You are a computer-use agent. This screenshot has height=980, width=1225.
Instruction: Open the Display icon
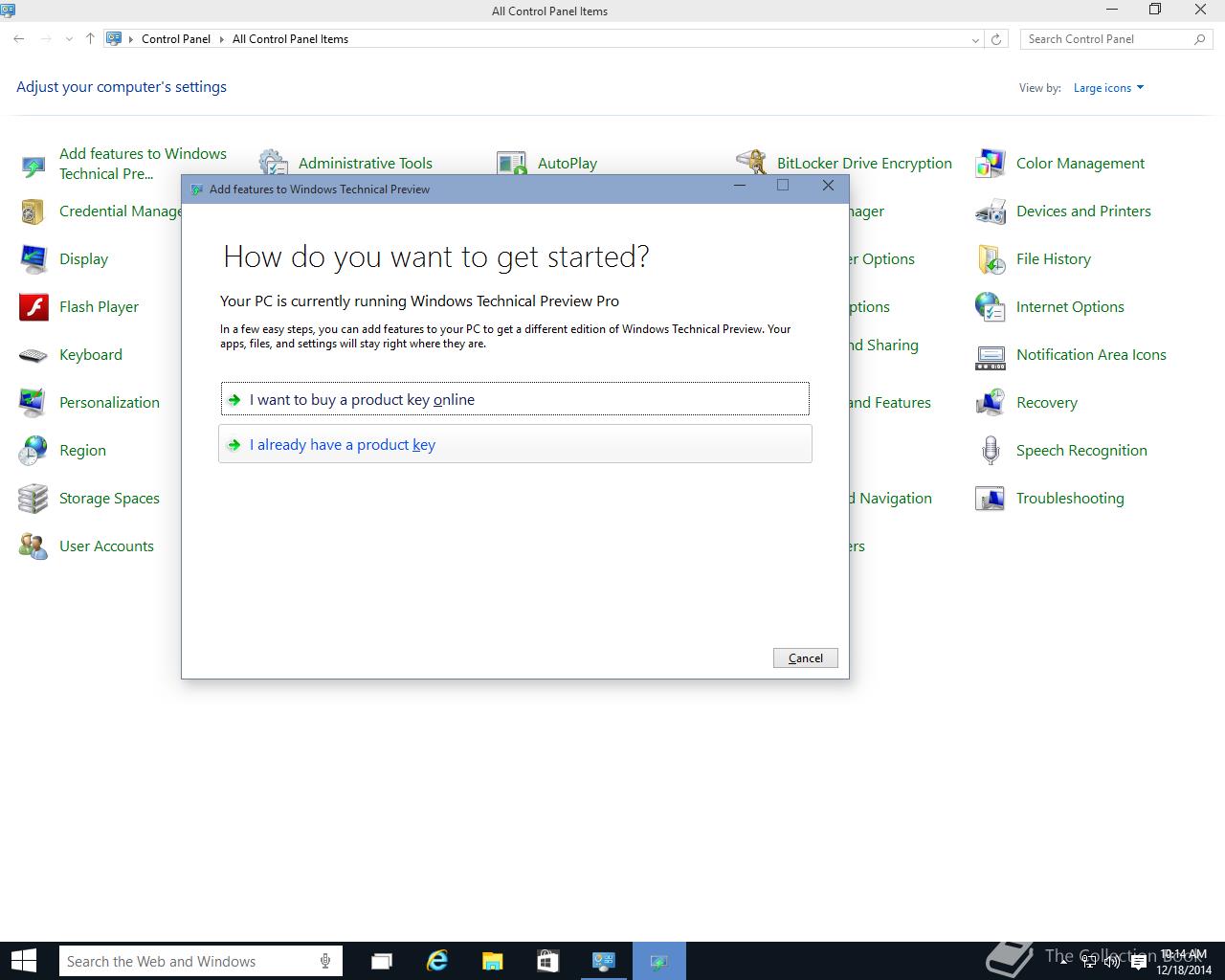[x=33, y=259]
